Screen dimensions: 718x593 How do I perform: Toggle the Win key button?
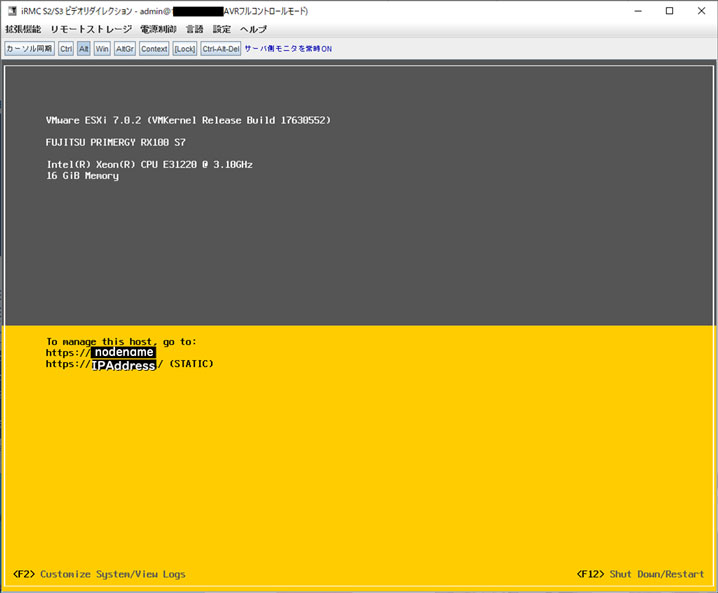[x=102, y=49]
